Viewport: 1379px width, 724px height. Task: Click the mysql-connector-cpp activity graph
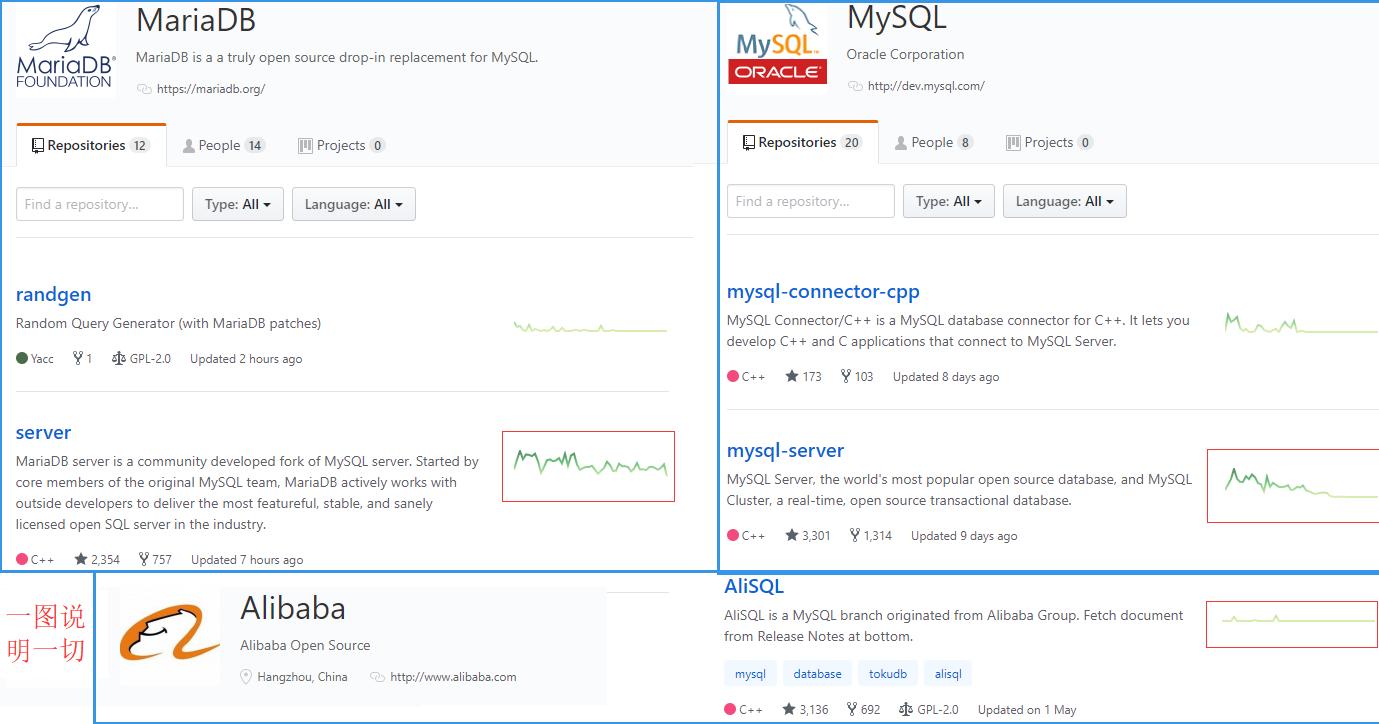coord(1301,324)
